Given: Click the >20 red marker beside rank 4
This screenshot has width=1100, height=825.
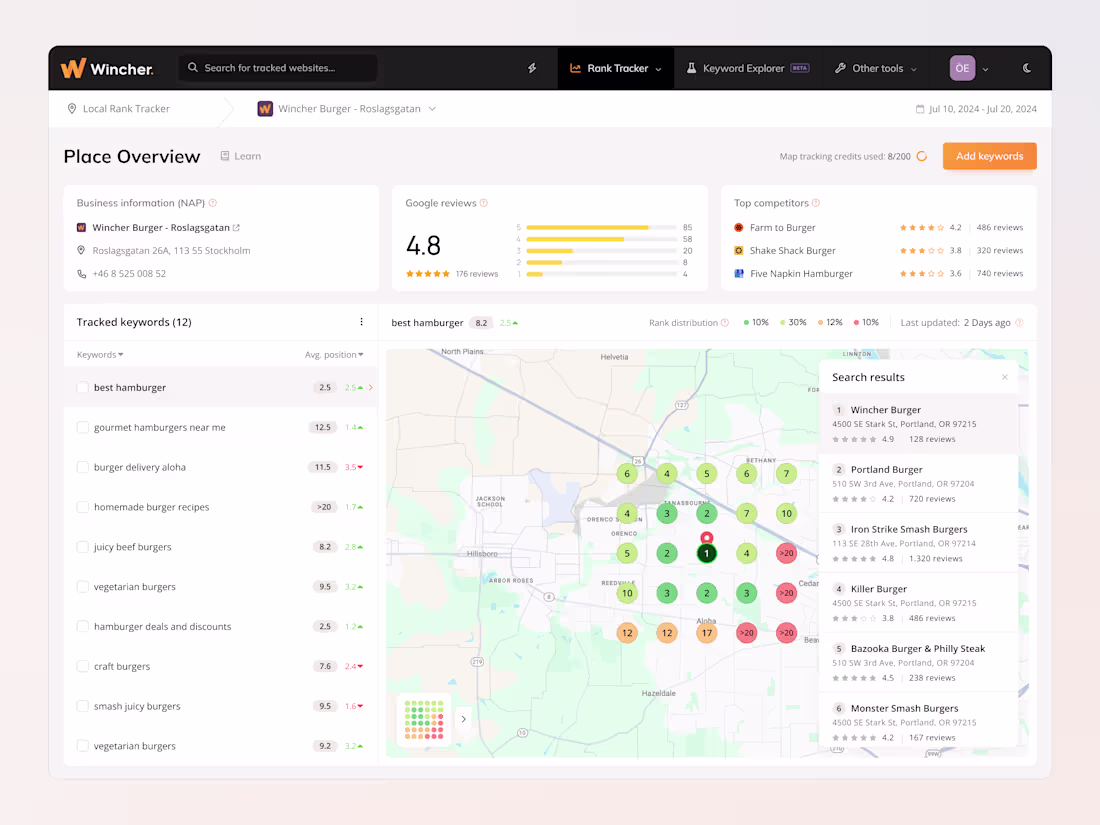Looking at the screenshot, I should [x=786, y=554].
